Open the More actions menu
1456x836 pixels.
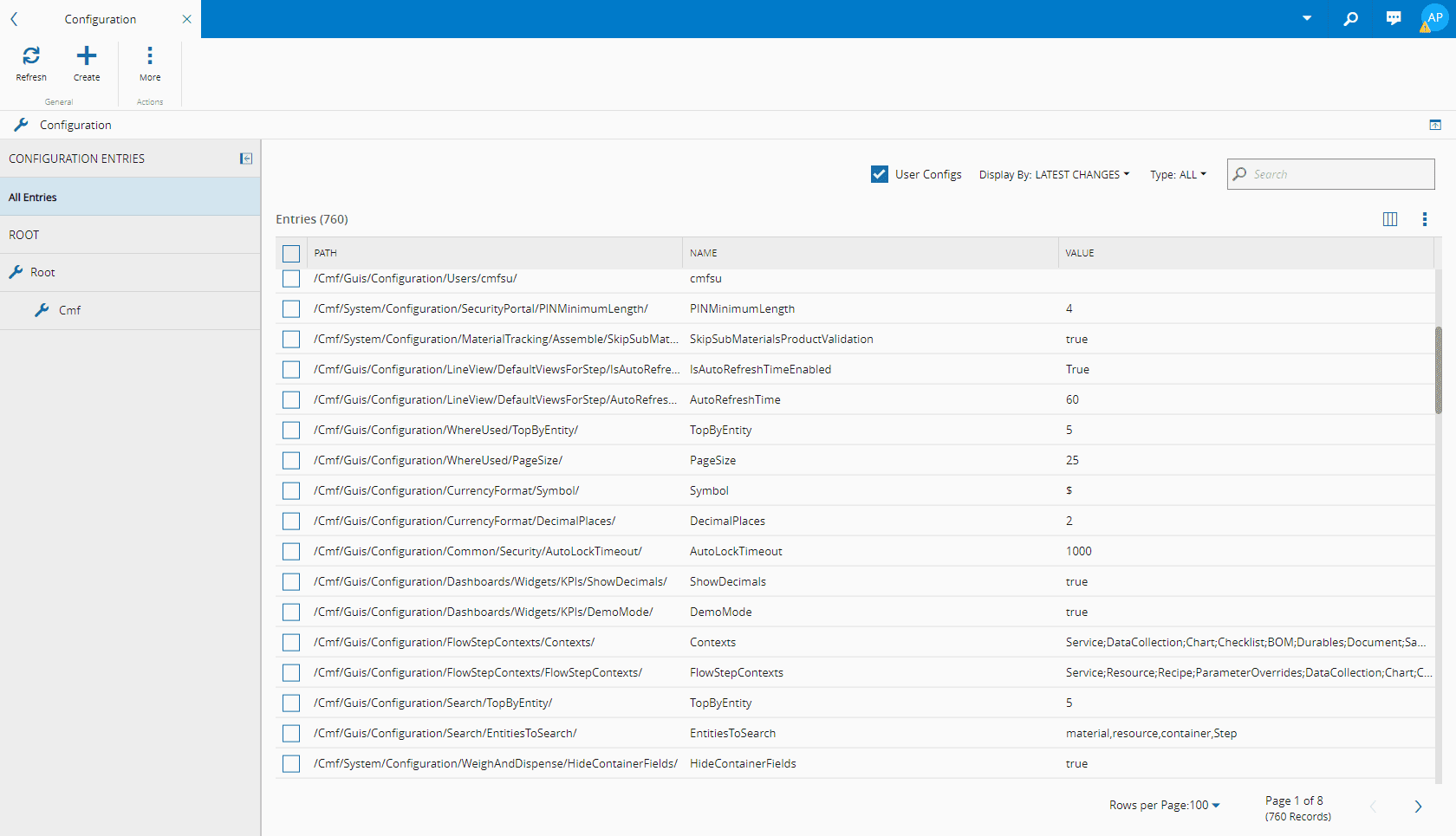pyautogui.click(x=150, y=56)
